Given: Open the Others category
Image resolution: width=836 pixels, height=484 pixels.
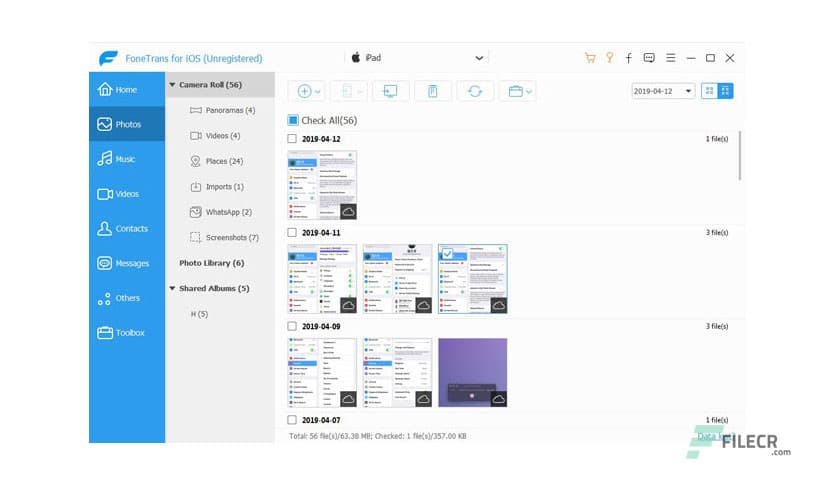Looking at the screenshot, I should [x=126, y=298].
